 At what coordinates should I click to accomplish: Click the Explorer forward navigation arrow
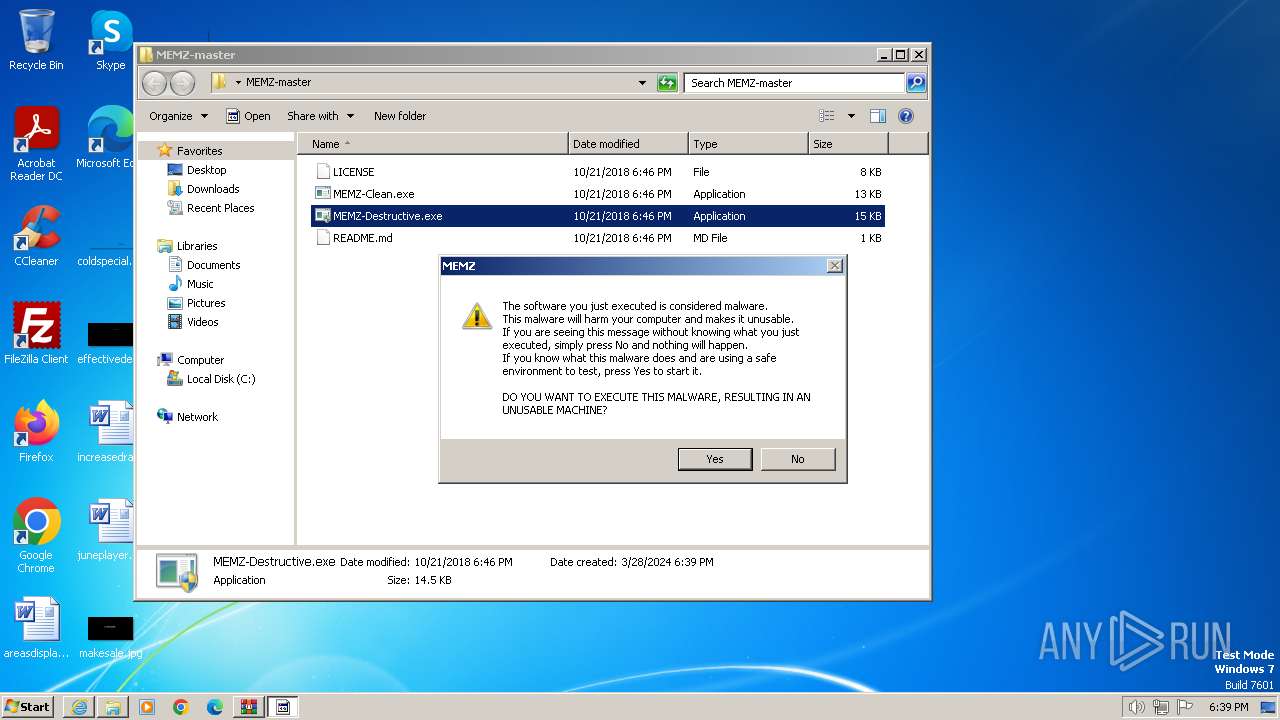(182, 83)
